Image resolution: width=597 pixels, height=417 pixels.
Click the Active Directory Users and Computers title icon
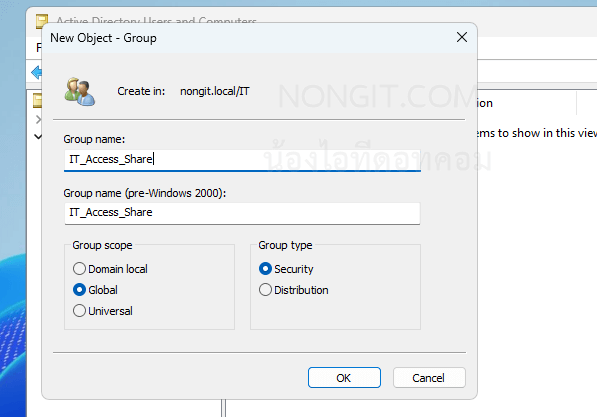[x=41, y=21]
